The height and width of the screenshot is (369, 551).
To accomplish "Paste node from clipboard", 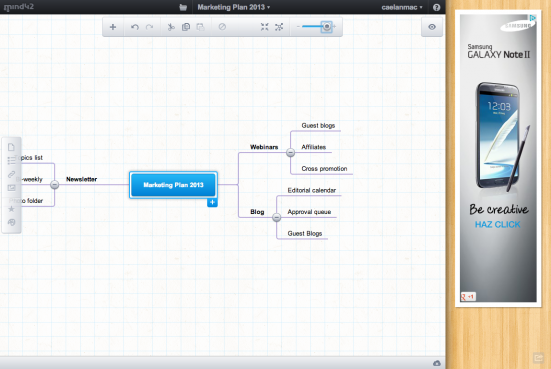I will click(200, 27).
